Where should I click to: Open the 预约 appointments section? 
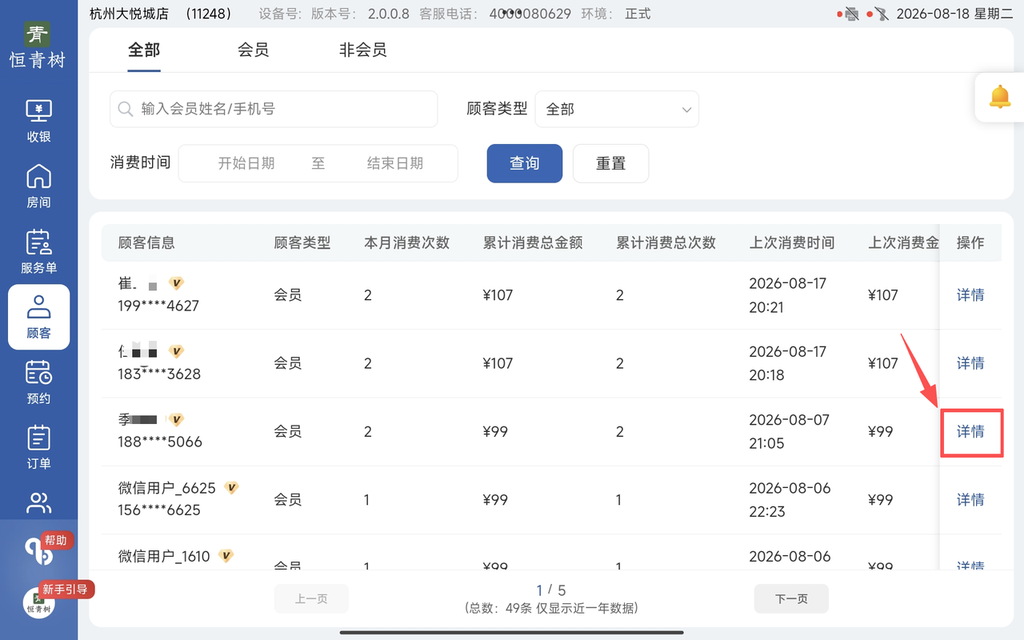[x=39, y=382]
